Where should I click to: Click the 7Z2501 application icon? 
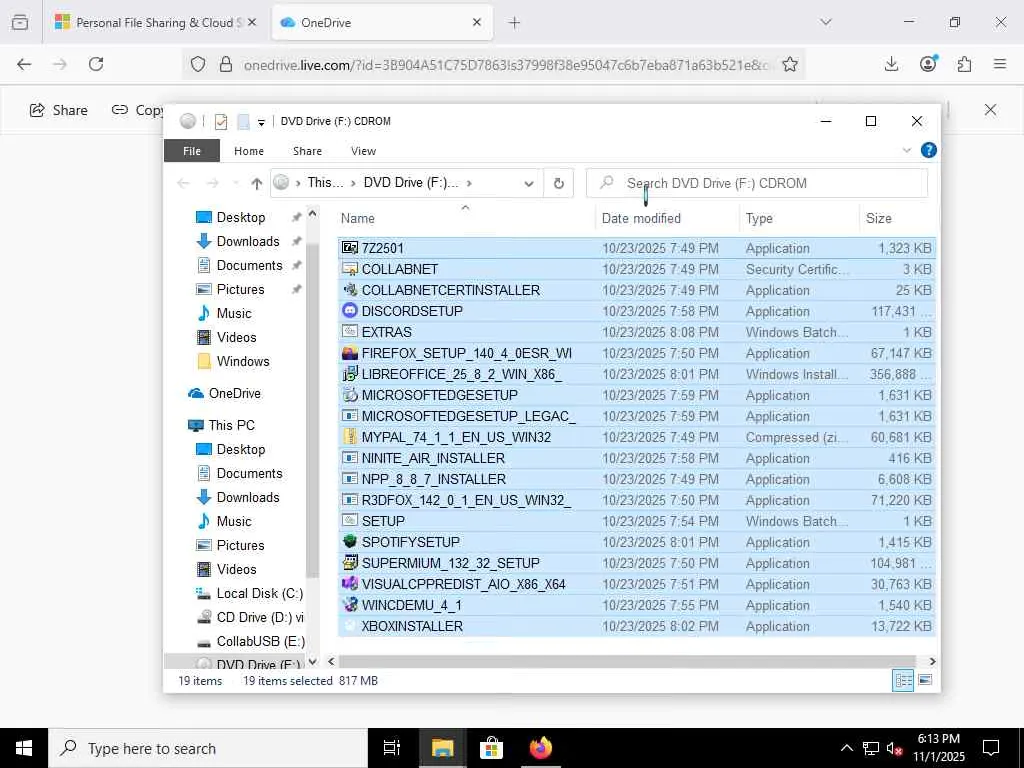point(350,248)
